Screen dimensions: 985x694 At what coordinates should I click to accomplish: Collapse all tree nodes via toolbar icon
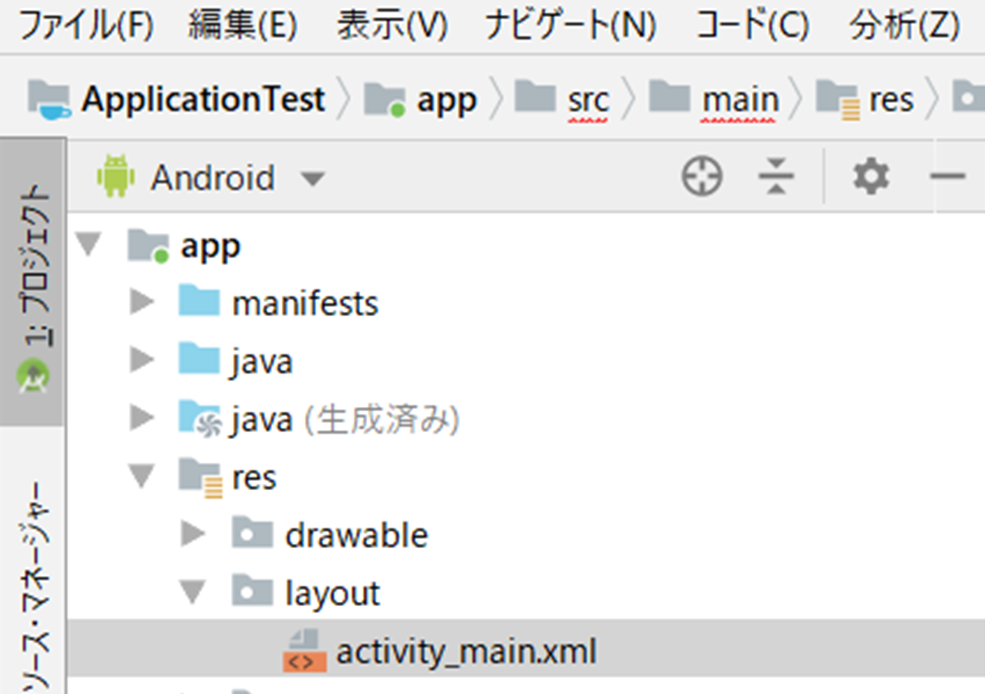coord(777,176)
